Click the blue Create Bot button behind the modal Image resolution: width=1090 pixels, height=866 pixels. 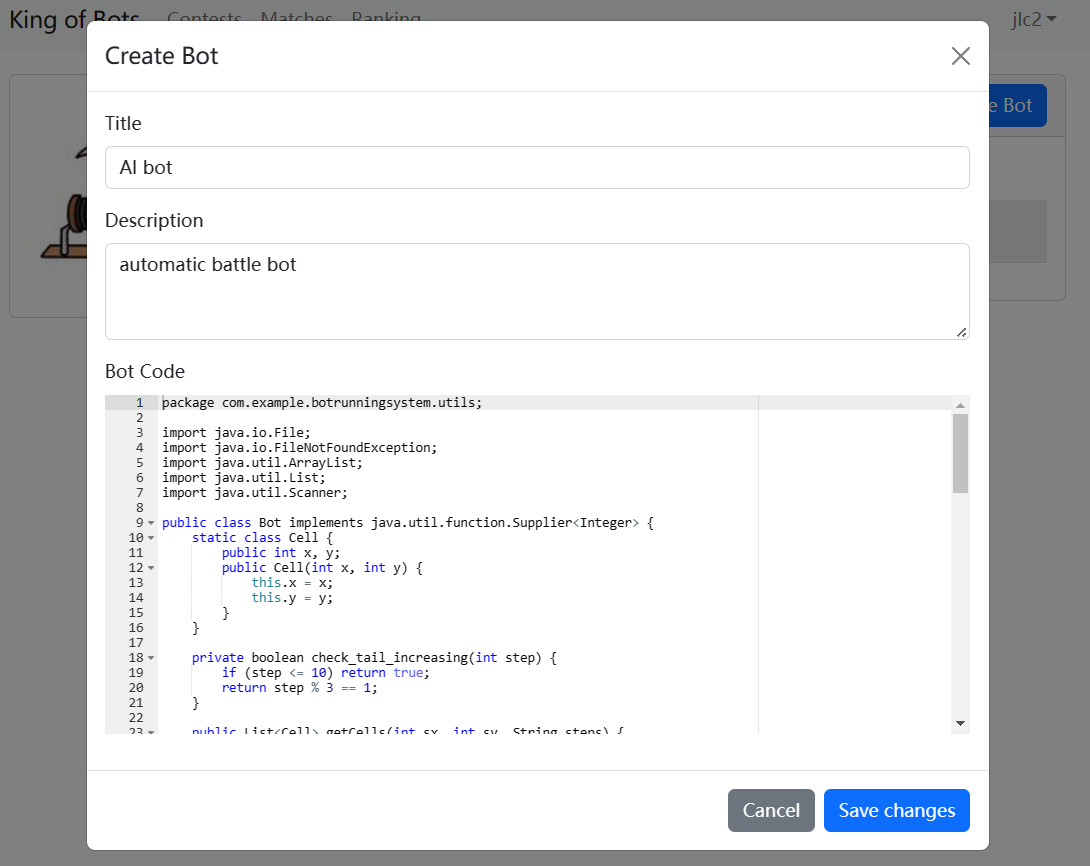click(1014, 105)
